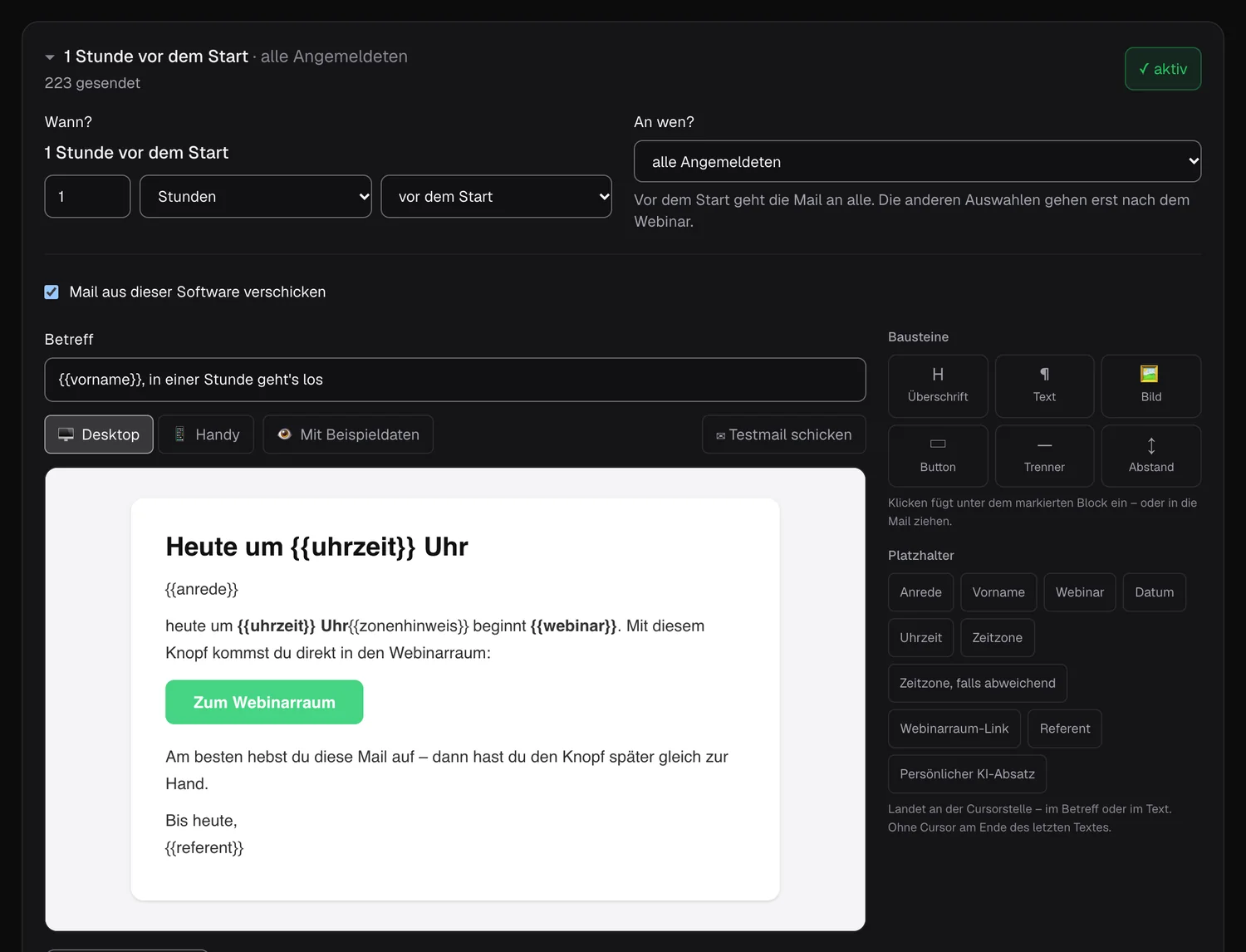Screen dimensions: 1246x952
Task: Click into the Betreff subject field
Action: click(455, 380)
